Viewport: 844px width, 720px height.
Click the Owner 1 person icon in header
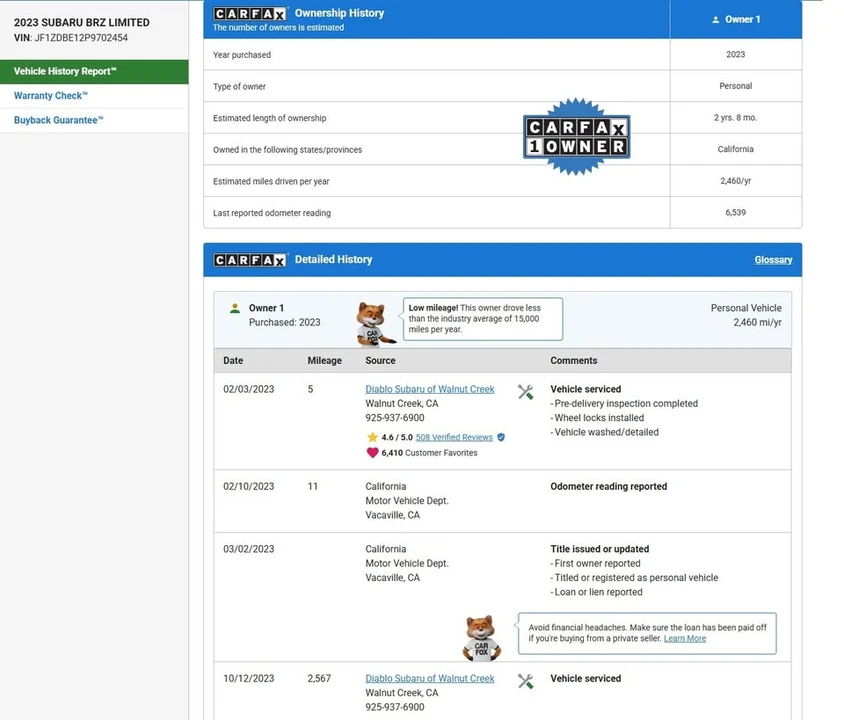[x=715, y=19]
